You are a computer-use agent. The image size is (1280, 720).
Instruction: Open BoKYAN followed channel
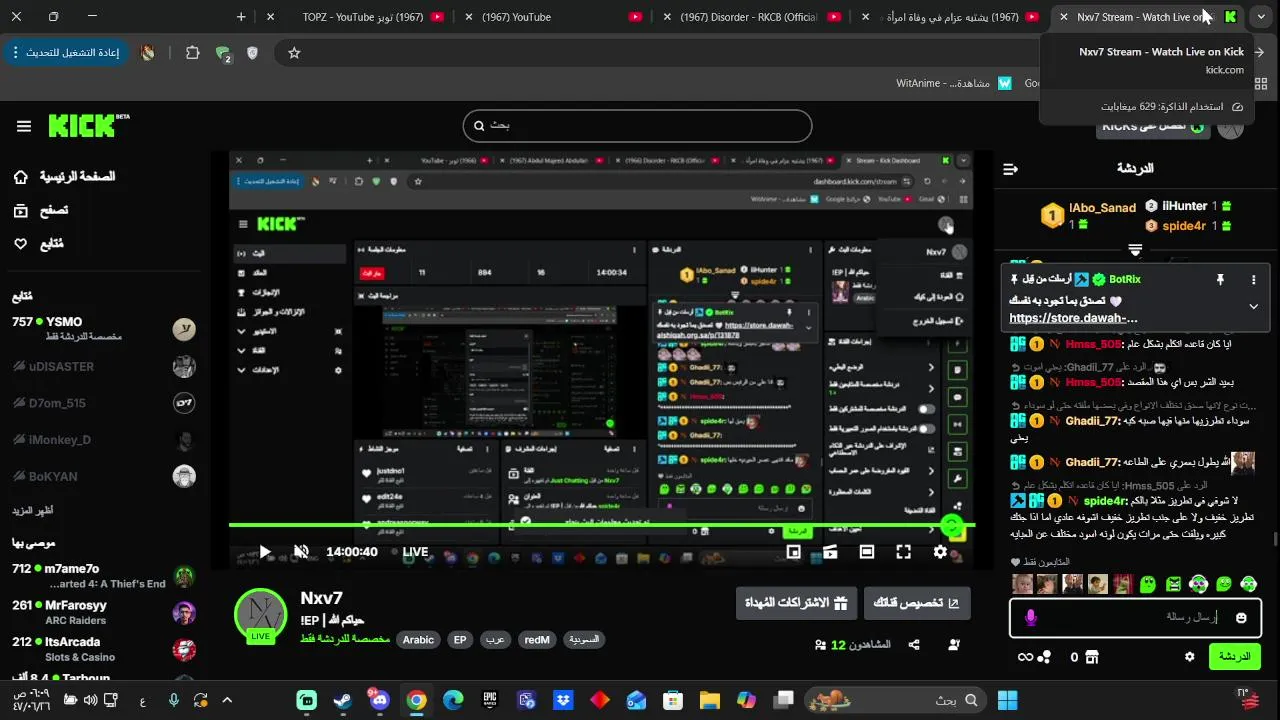click(105, 477)
